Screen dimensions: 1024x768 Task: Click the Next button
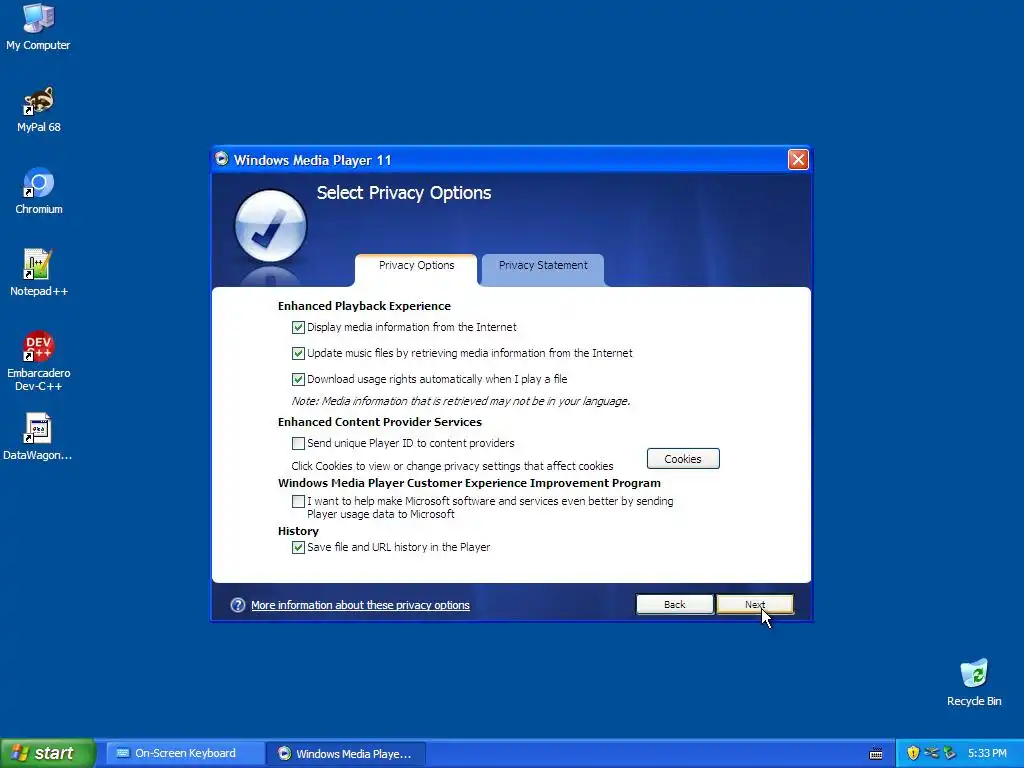click(755, 604)
